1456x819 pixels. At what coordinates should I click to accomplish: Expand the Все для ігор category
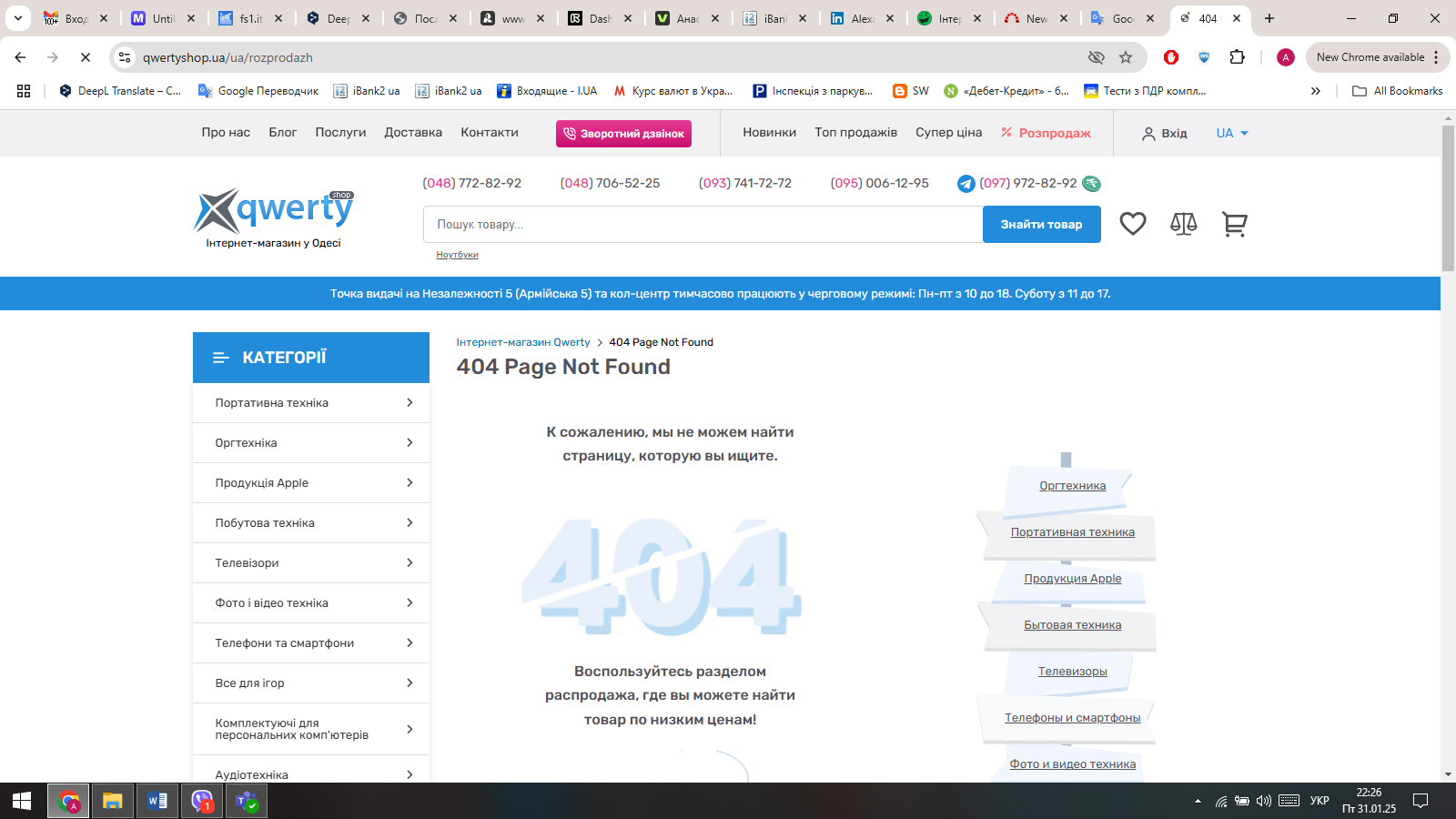(310, 683)
